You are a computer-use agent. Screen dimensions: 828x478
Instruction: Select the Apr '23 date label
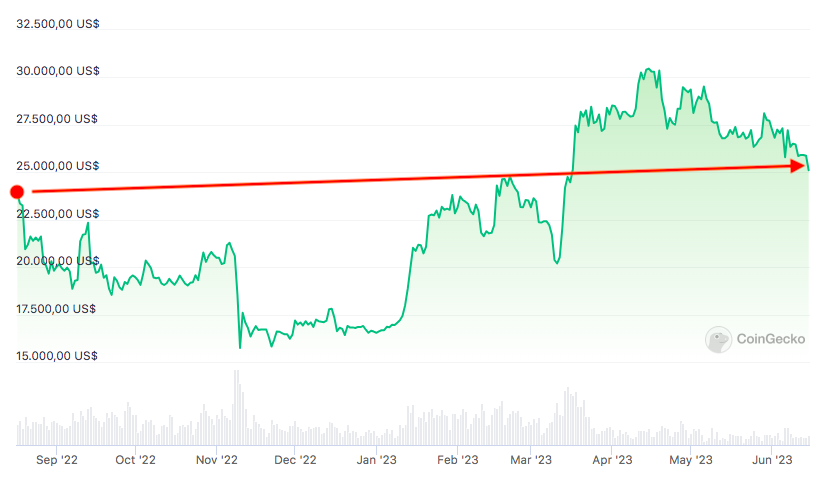(611, 460)
